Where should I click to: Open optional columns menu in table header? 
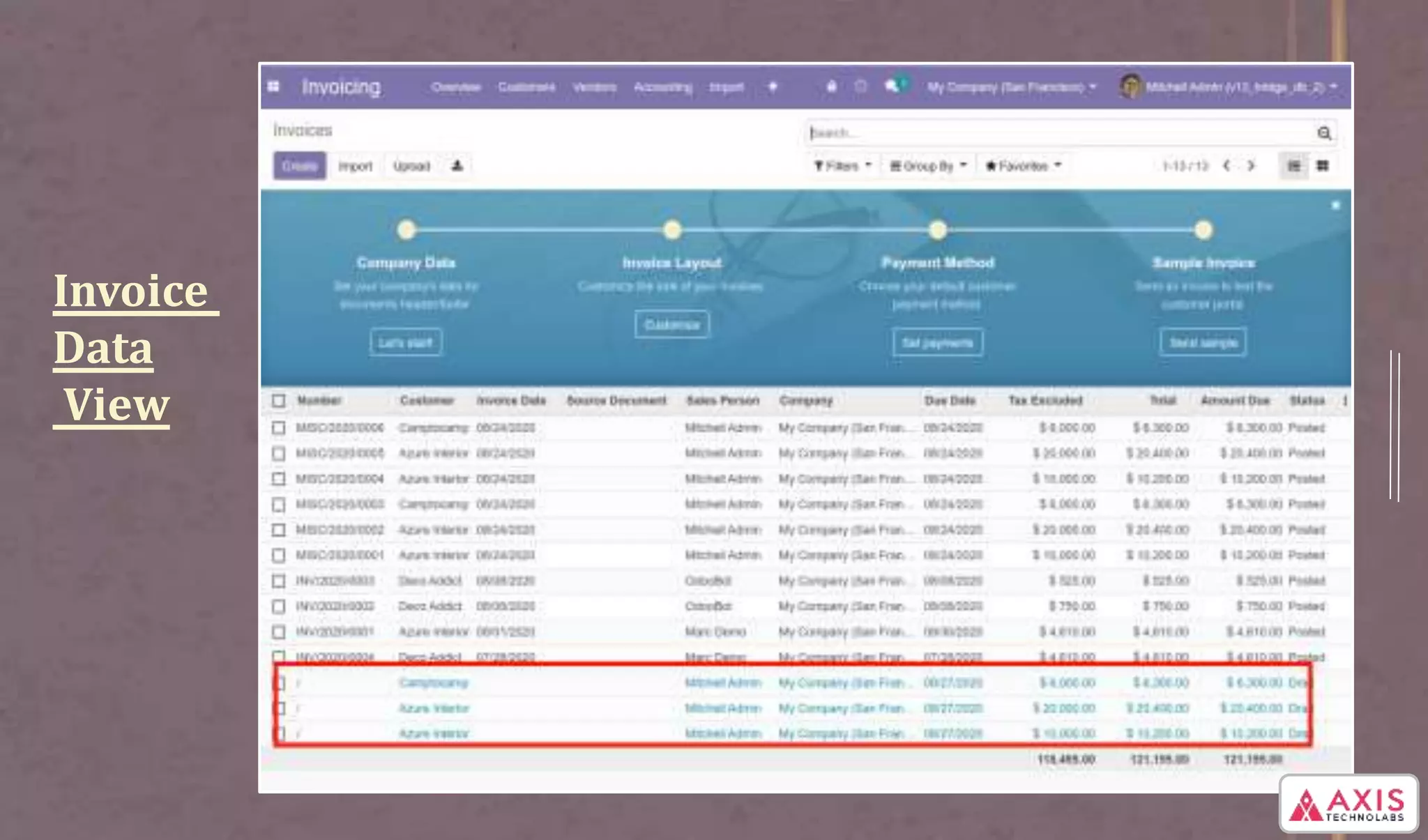tap(1344, 400)
